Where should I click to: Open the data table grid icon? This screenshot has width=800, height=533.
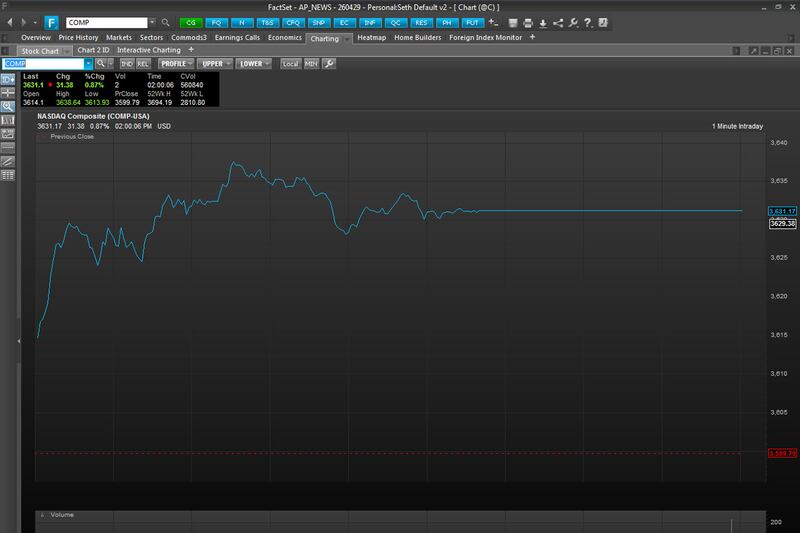tap(8, 174)
